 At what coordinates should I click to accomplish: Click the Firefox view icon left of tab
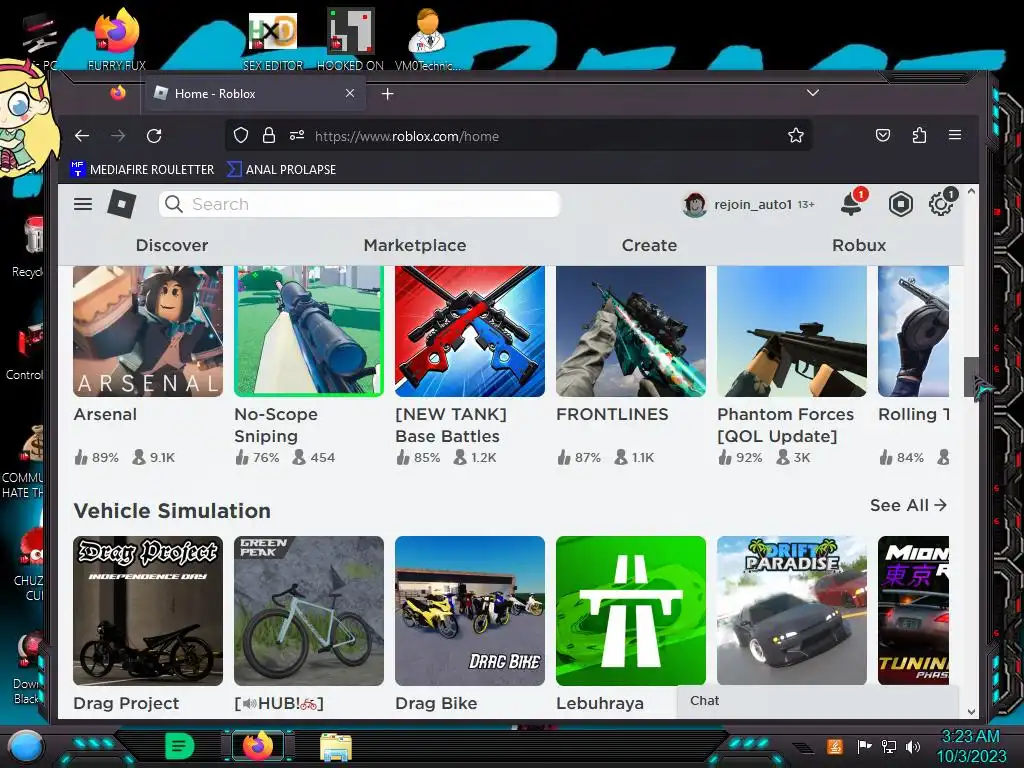click(x=118, y=93)
